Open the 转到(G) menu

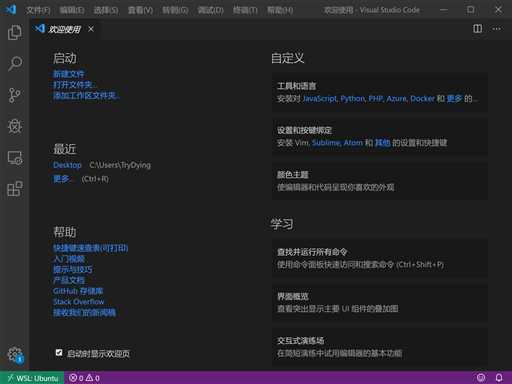coord(175,10)
